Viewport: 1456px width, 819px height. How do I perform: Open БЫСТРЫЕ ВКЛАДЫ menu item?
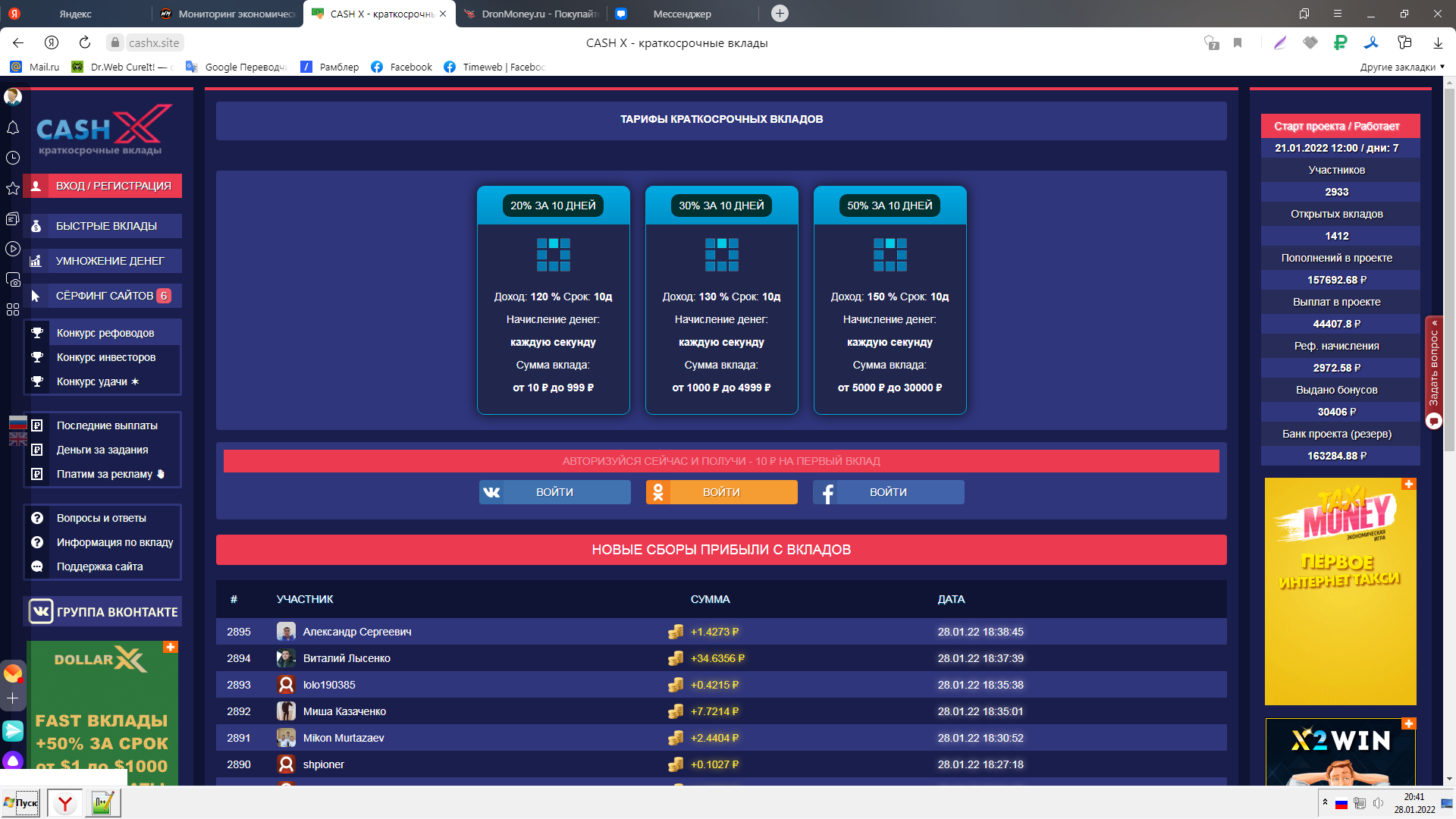coord(102,226)
